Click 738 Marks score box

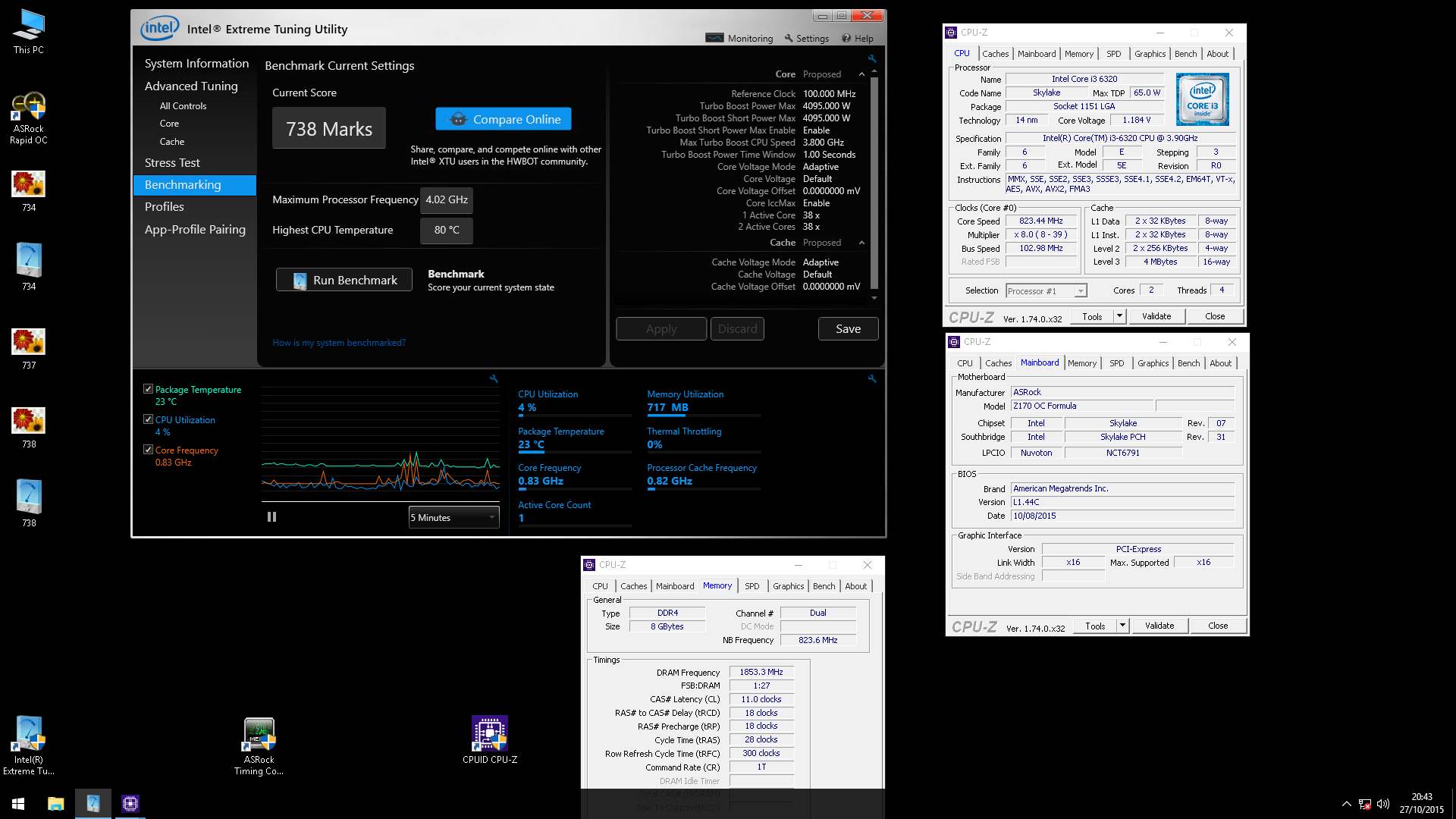[x=329, y=129]
